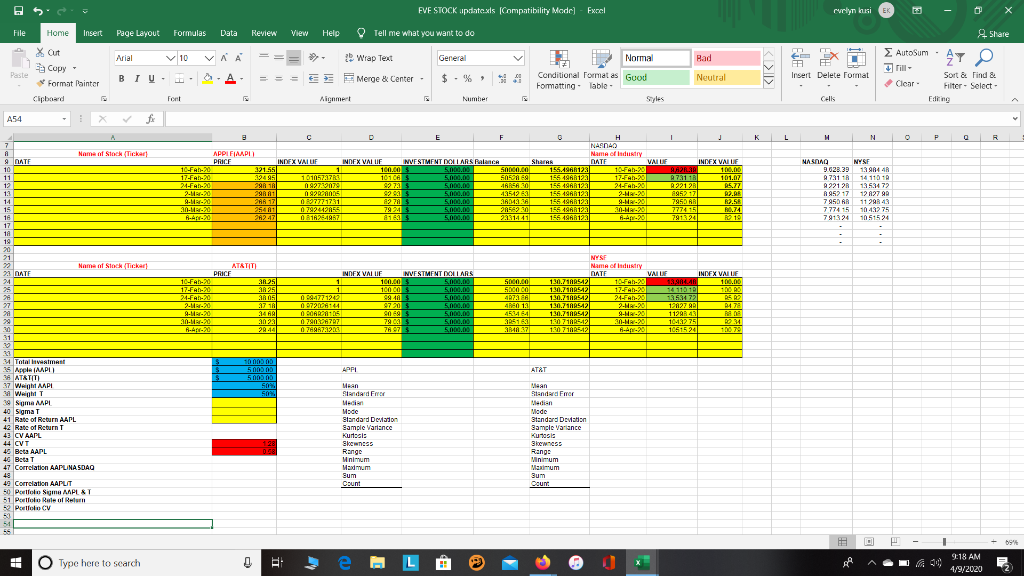Click Tell me what you want to do
This screenshot has width=1024, height=576.
pos(424,33)
